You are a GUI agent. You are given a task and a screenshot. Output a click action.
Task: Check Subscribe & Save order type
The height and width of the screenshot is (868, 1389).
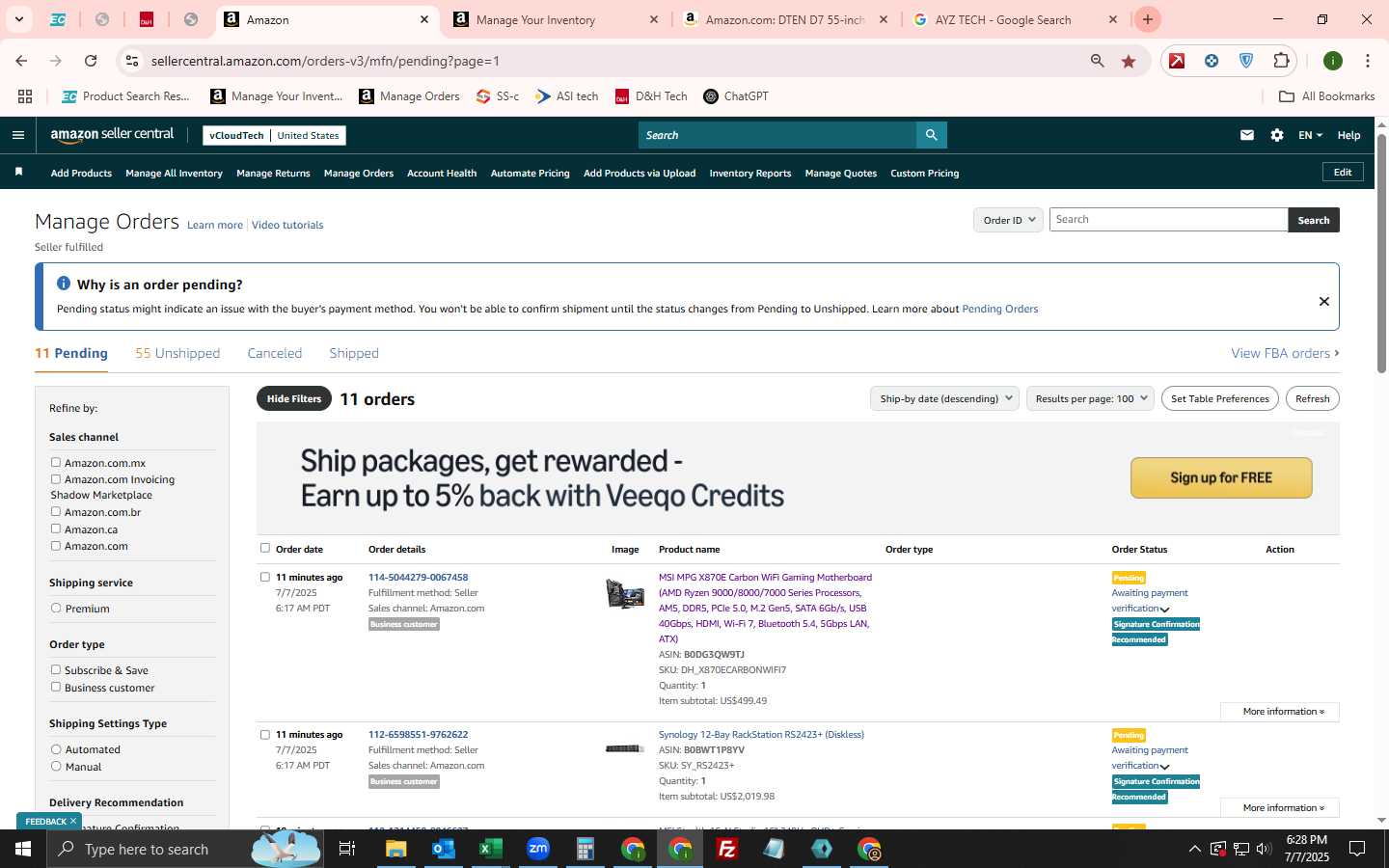56,670
